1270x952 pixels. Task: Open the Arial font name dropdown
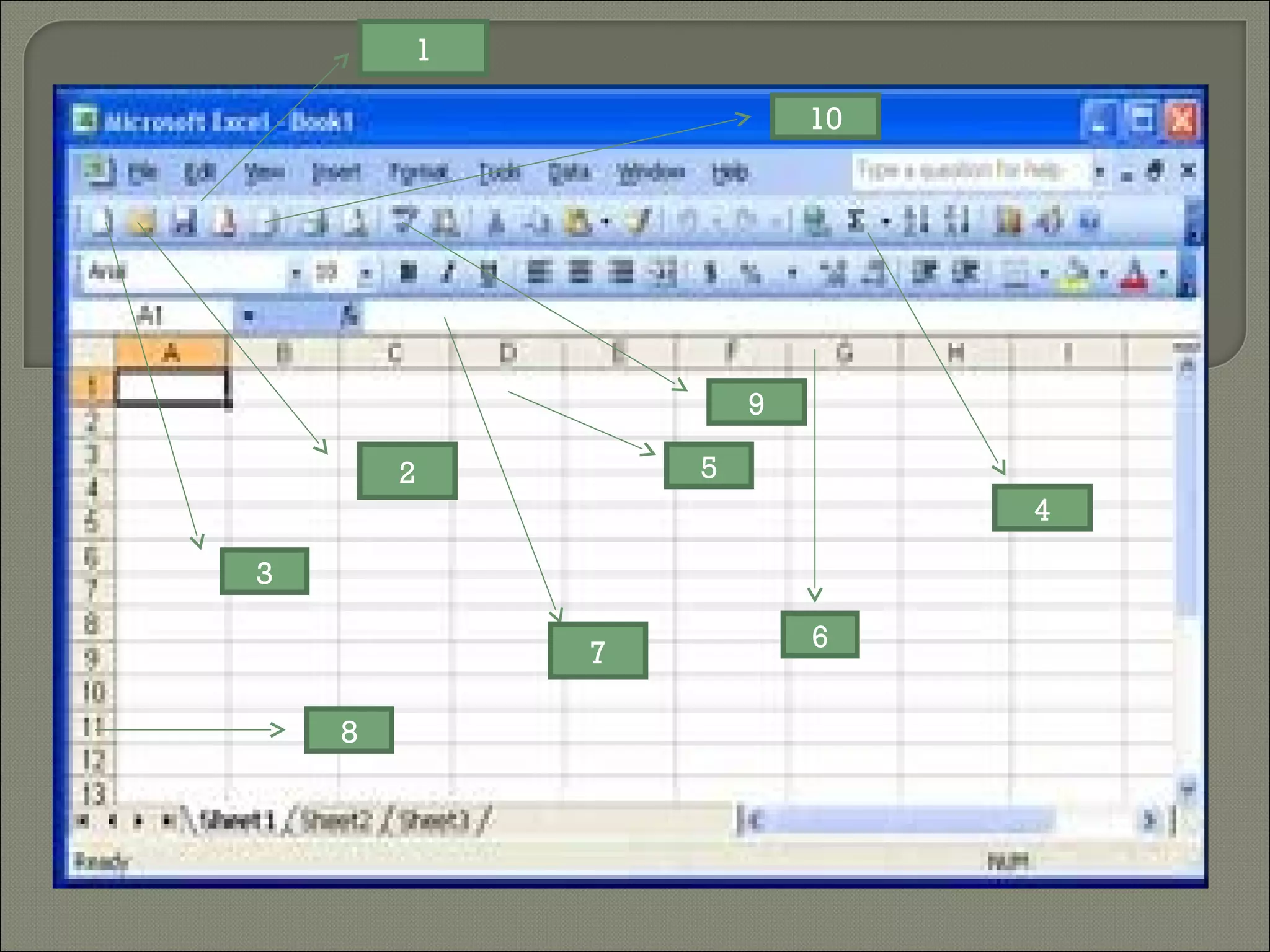point(296,272)
